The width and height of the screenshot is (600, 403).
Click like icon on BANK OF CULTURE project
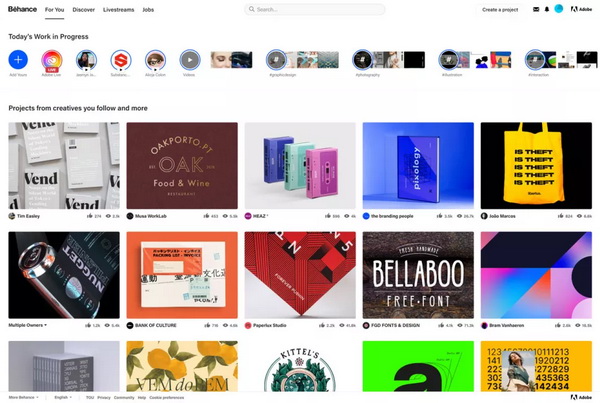point(207,325)
